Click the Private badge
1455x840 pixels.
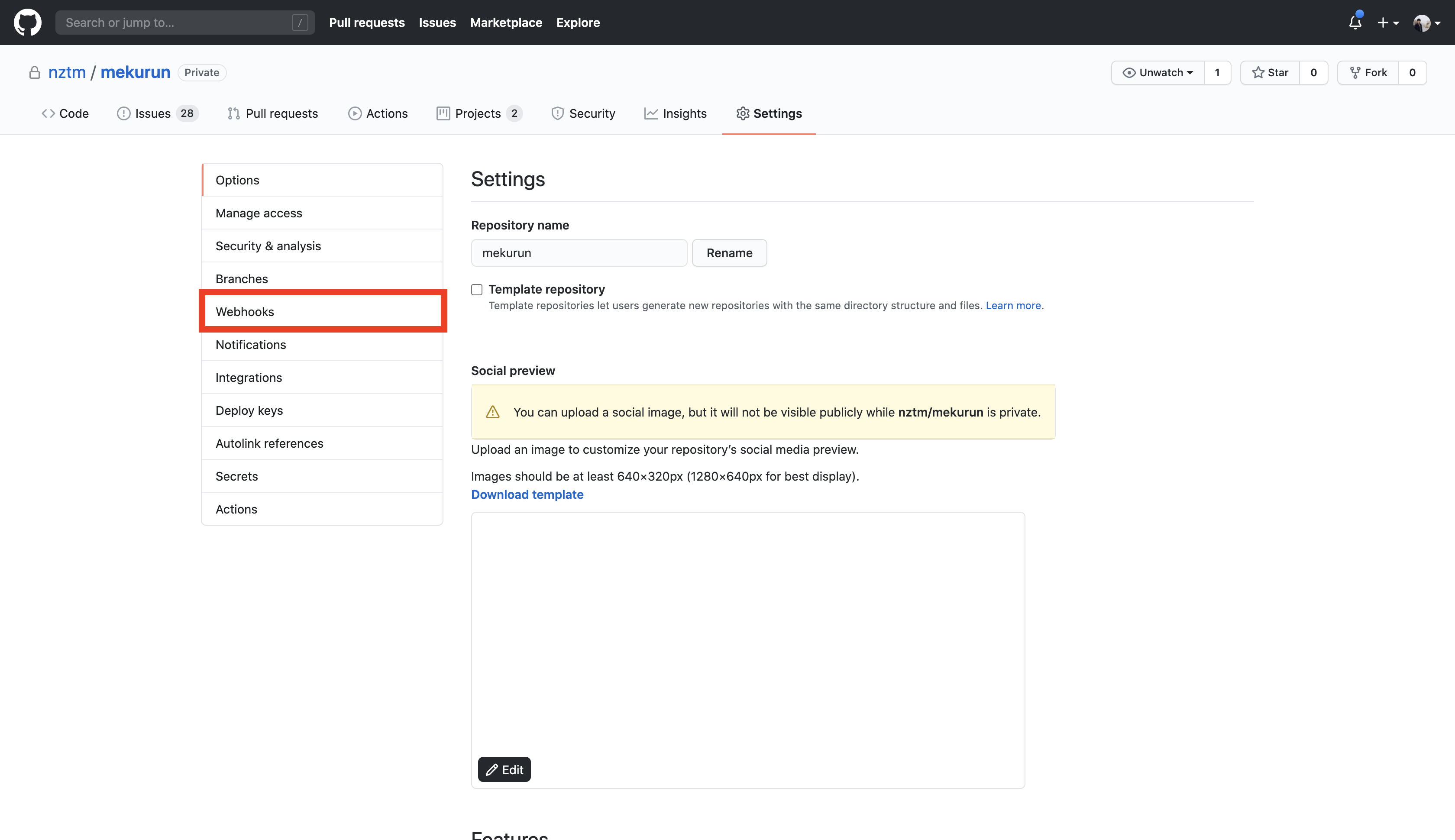click(202, 73)
